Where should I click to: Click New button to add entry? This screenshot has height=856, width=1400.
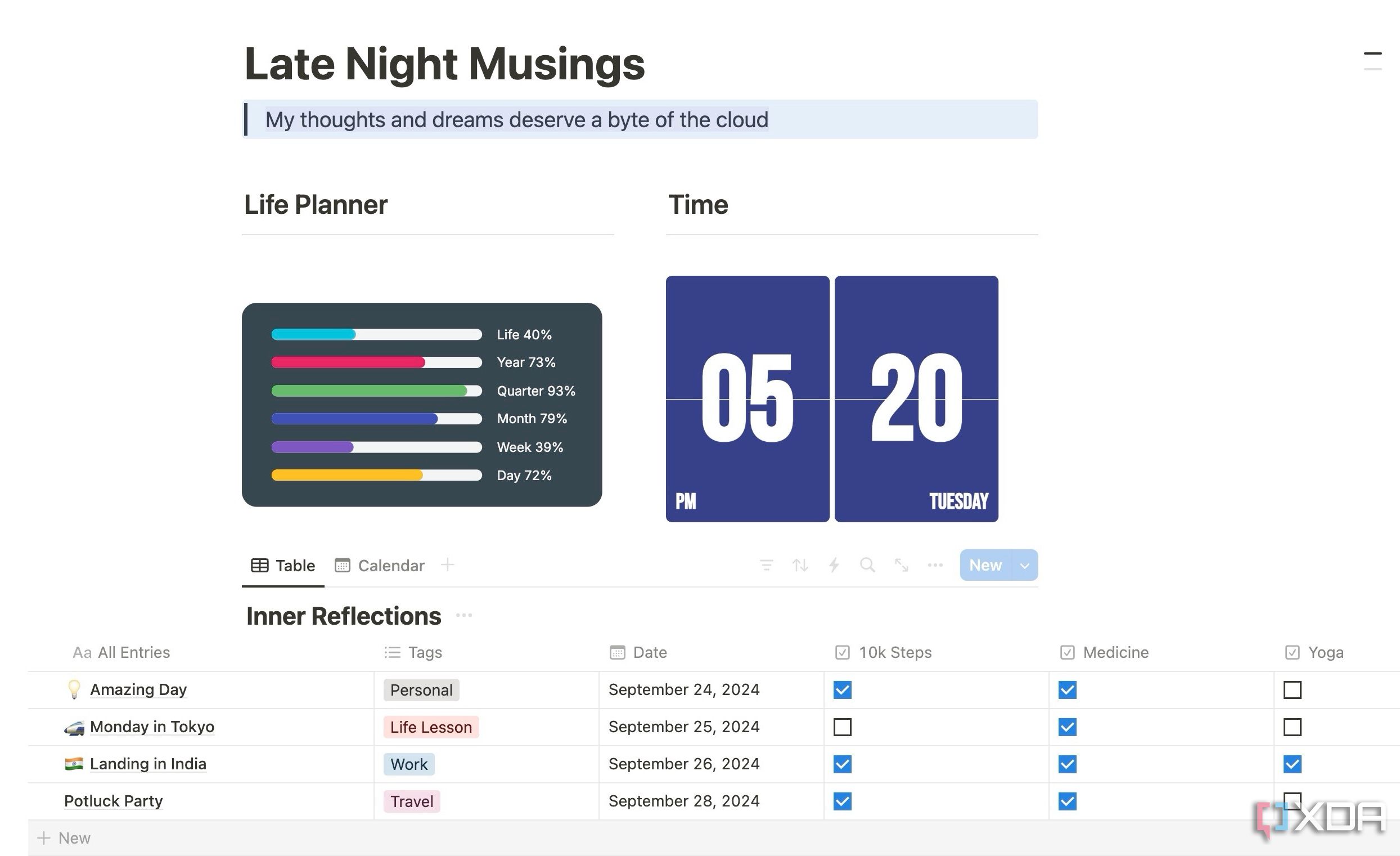coord(985,565)
